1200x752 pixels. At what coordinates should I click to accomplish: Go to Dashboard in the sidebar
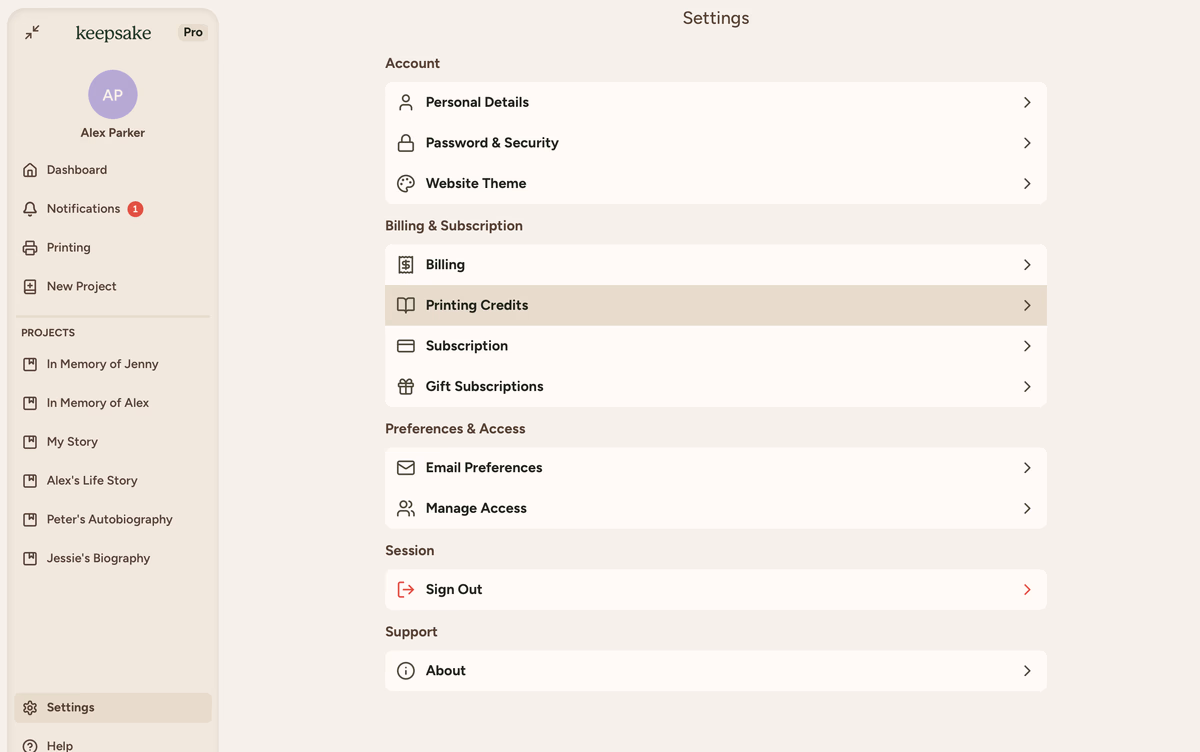(76, 170)
